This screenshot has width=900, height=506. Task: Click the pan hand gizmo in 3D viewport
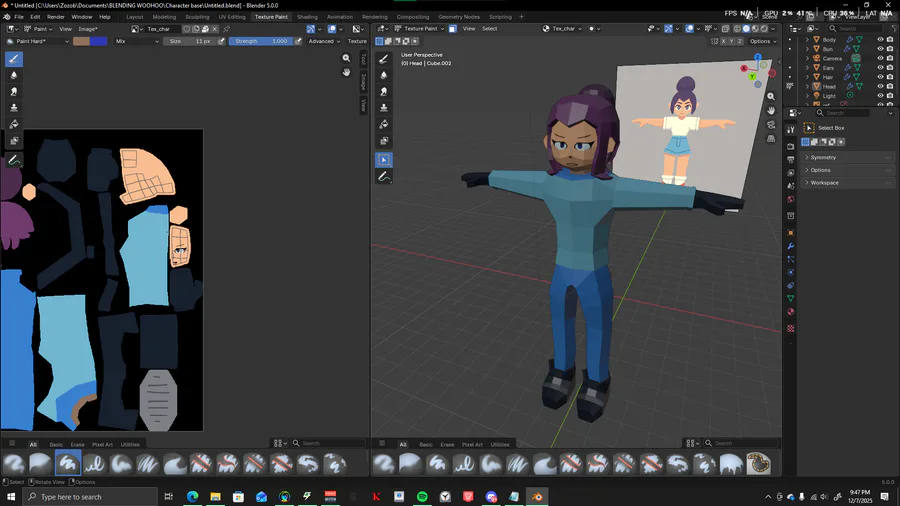771,110
